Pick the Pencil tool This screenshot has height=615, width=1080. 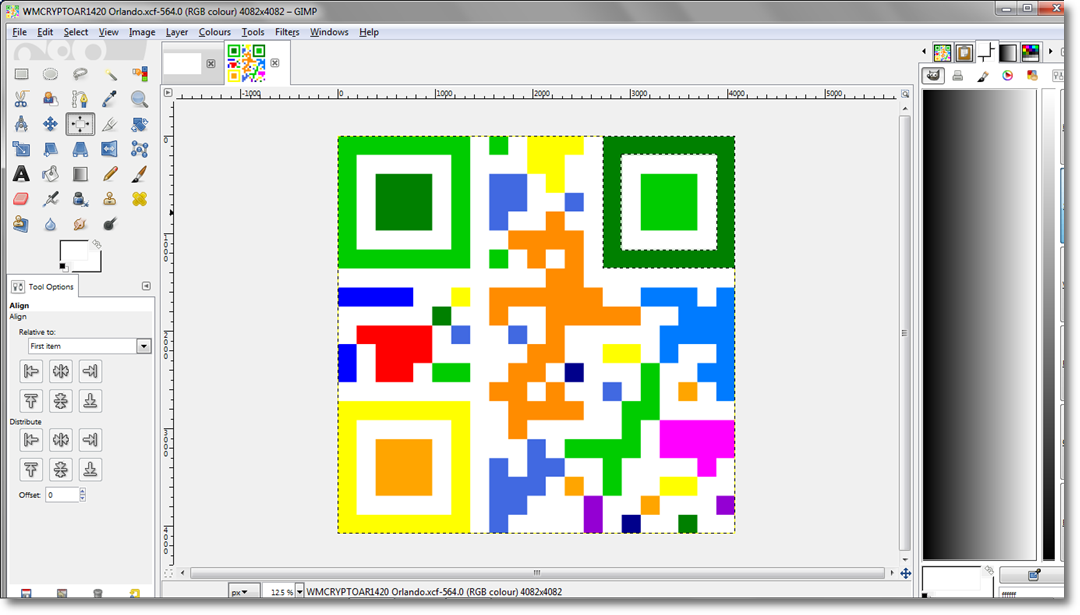[110, 174]
